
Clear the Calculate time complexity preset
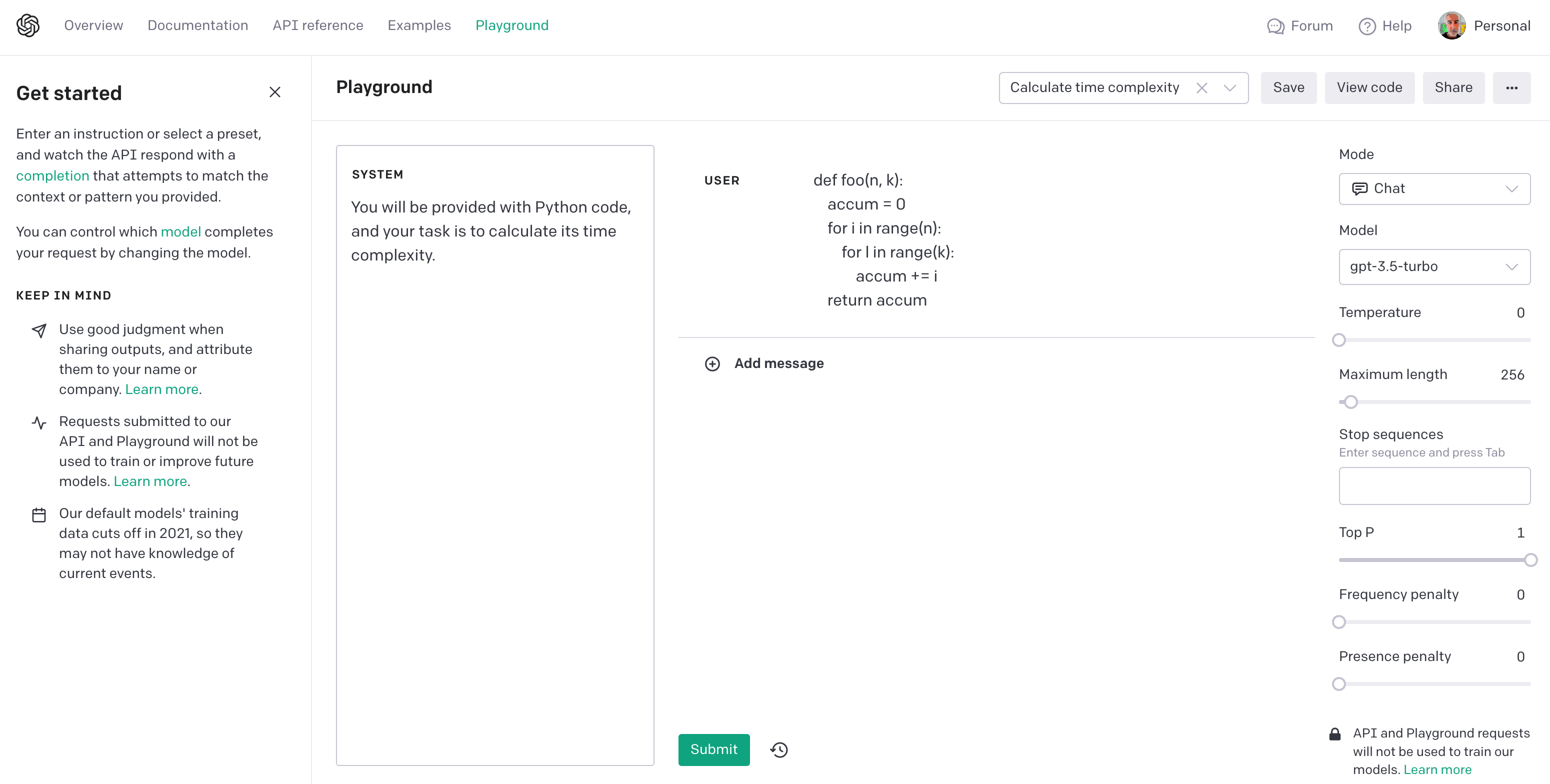(1201, 88)
